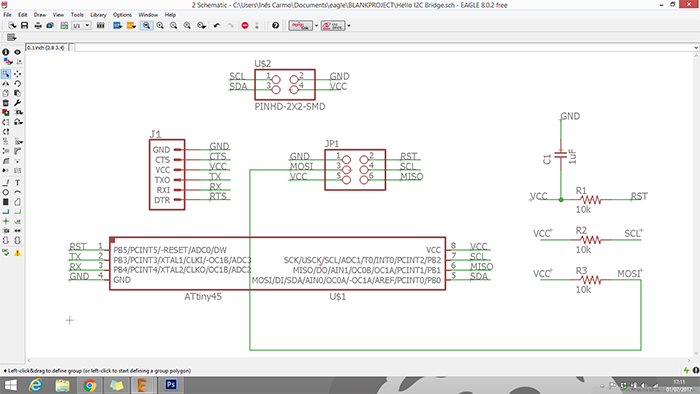Switch to board with Generate/Switch icon

click(64, 25)
